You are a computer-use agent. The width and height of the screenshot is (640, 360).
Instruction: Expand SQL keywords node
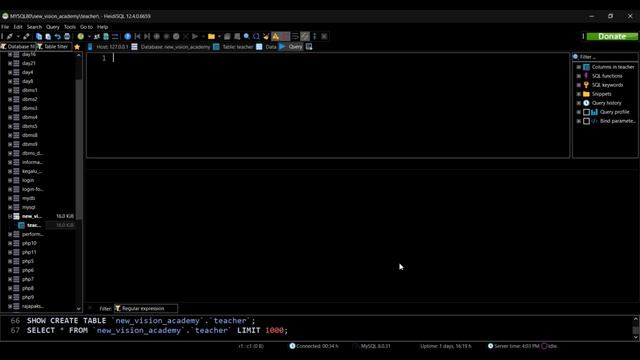tap(578, 85)
